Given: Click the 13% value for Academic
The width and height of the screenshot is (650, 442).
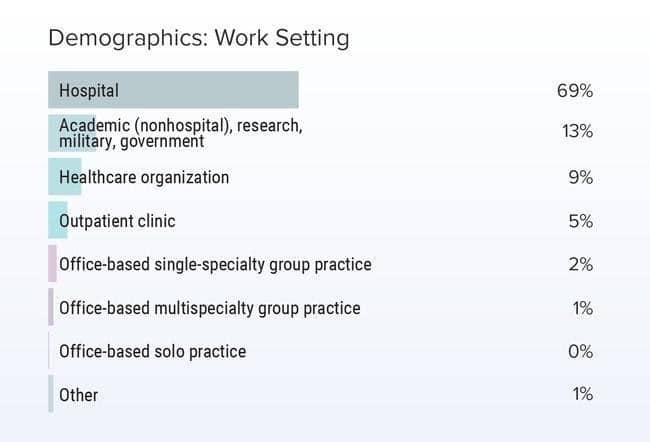Looking at the screenshot, I should click(577, 131).
